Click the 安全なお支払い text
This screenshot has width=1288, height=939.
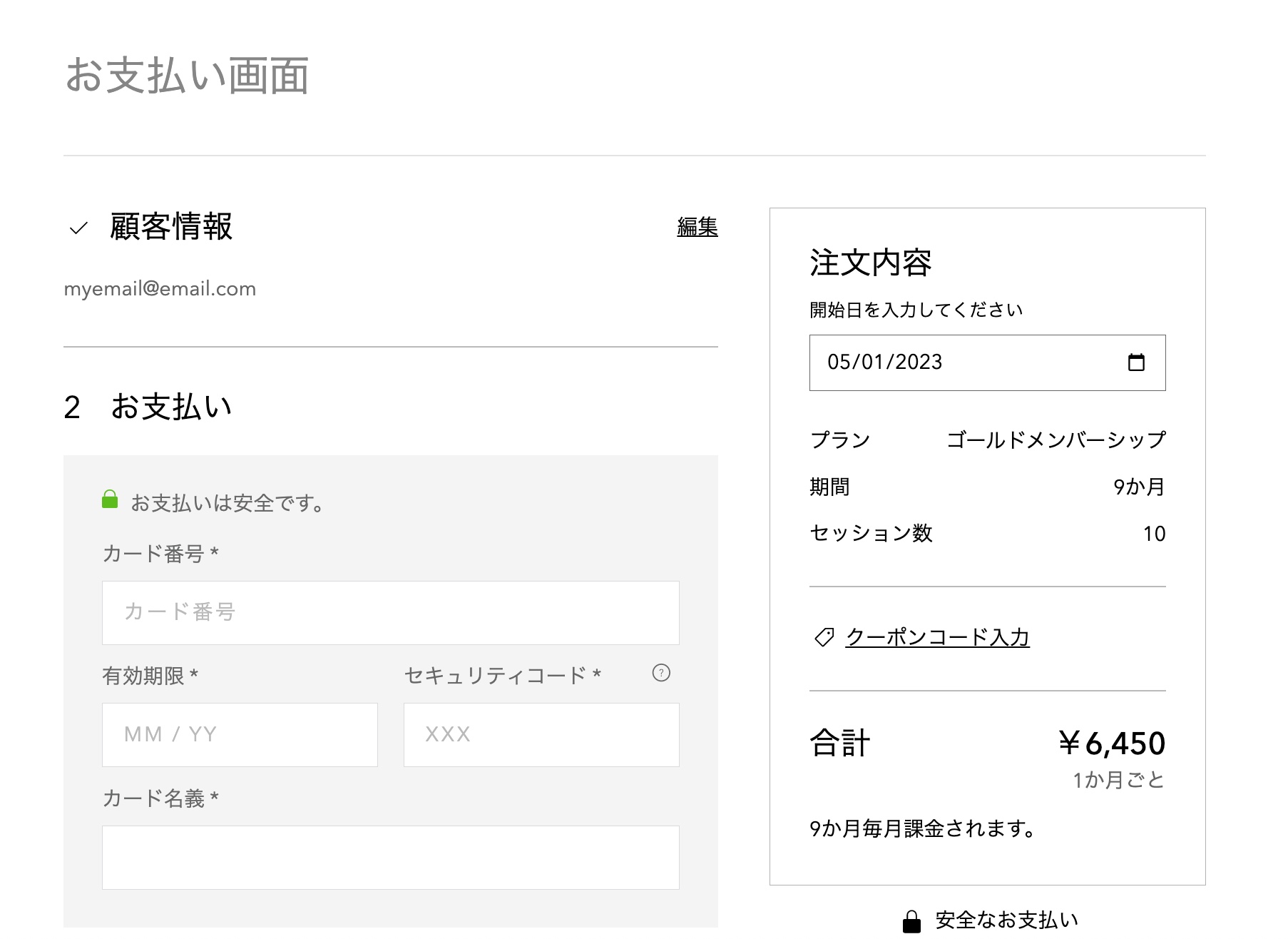(1006, 920)
